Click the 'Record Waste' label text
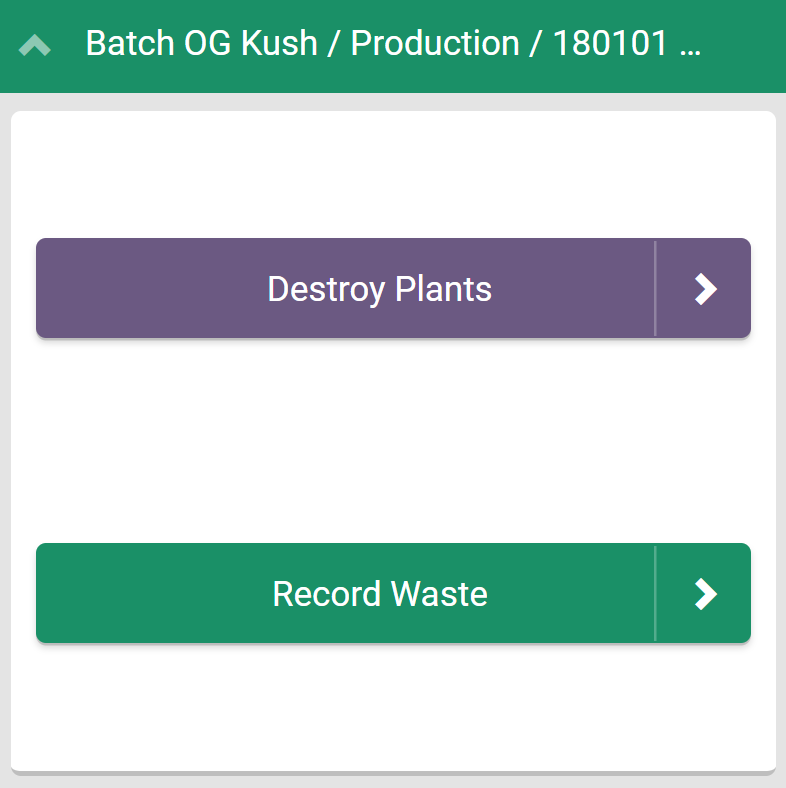786x788 pixels. 380,594
